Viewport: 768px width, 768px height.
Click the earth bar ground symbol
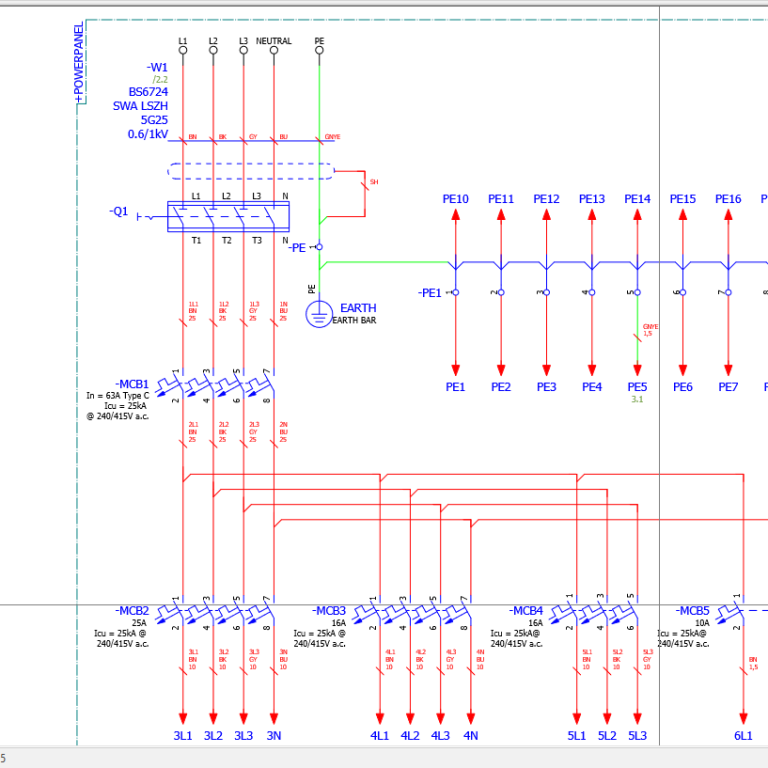pos(318,314)
